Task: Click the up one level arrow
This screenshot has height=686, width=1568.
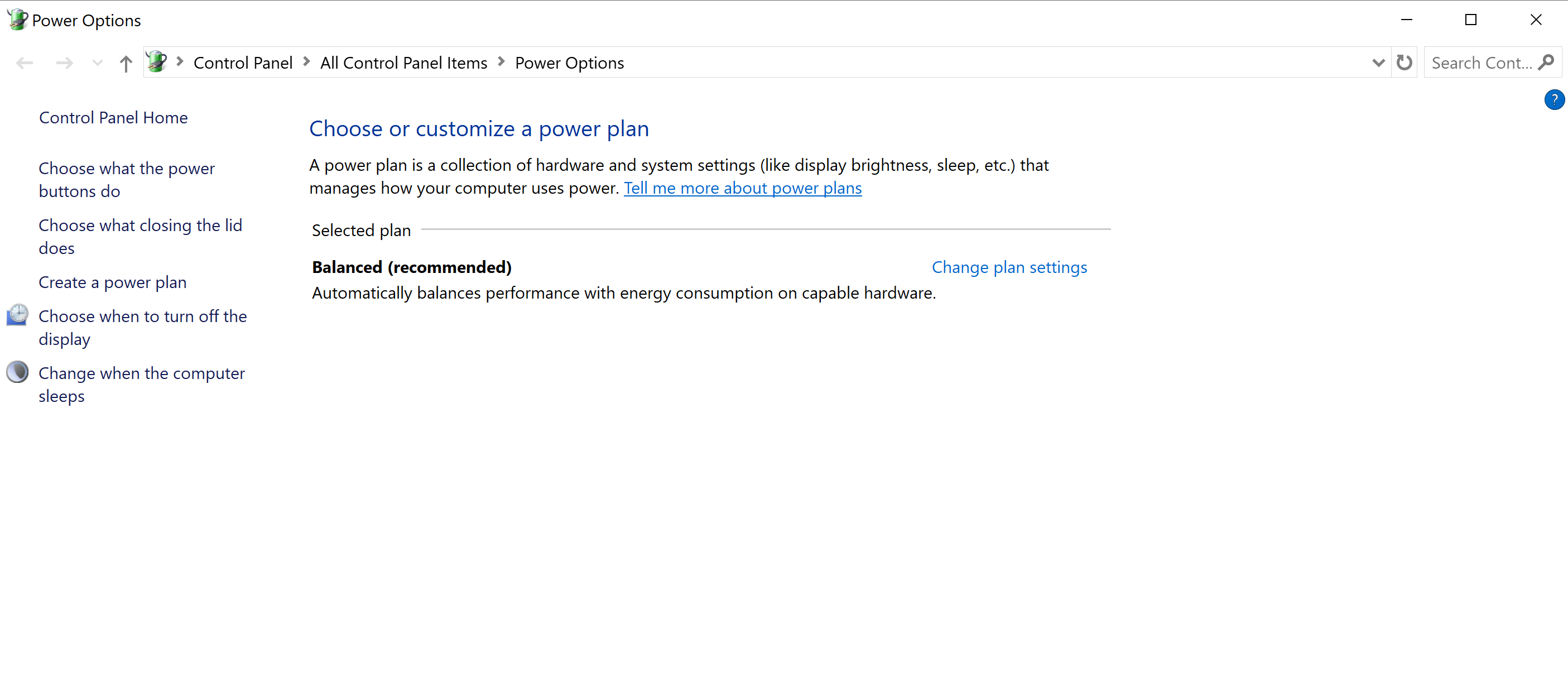Action: click(x=126, y=63)
